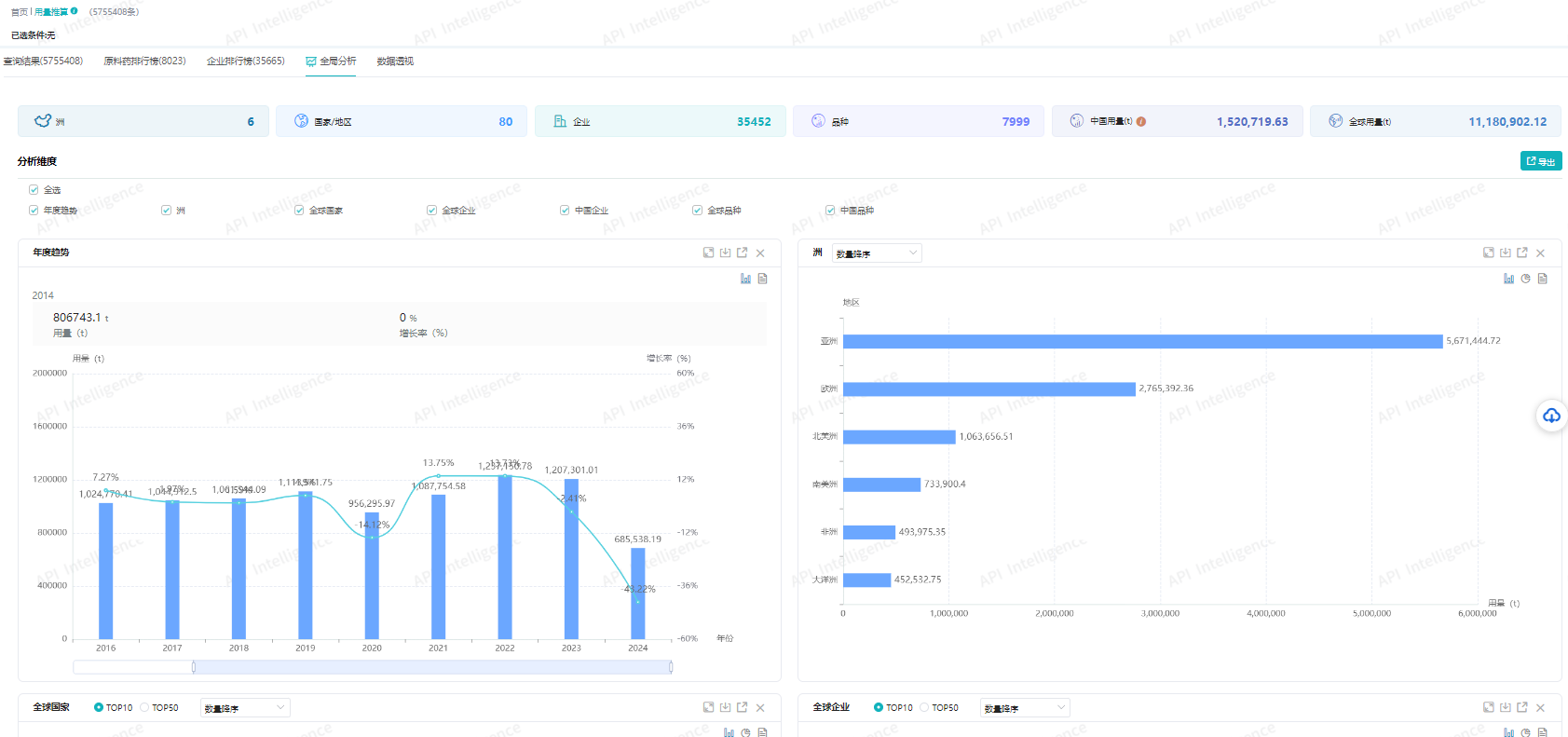Screen dimensions: 1568x737
Task: Select bar chart view in 年度趋势 panel
Action: 745,279
